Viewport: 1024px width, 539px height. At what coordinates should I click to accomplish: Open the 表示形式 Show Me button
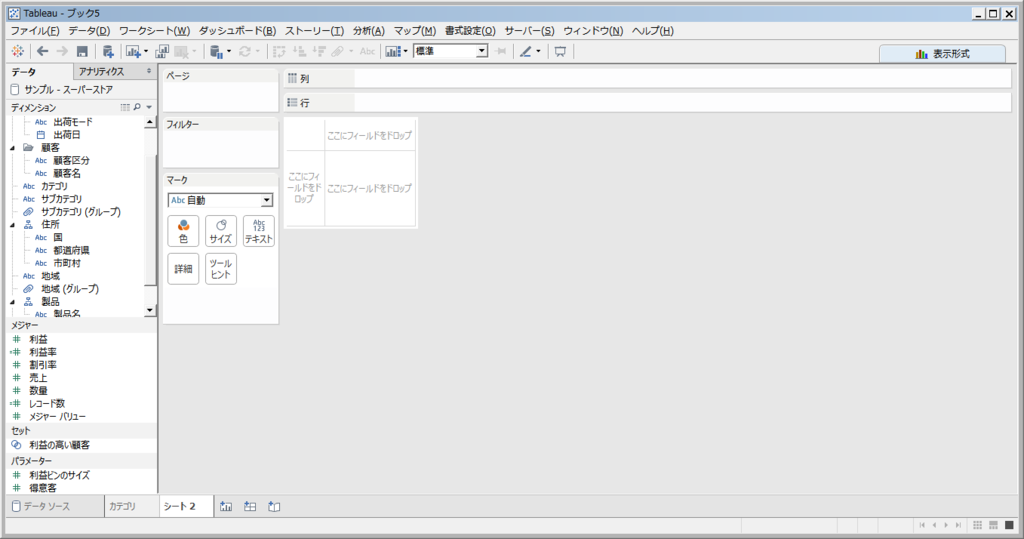click(x=942, y=54)
